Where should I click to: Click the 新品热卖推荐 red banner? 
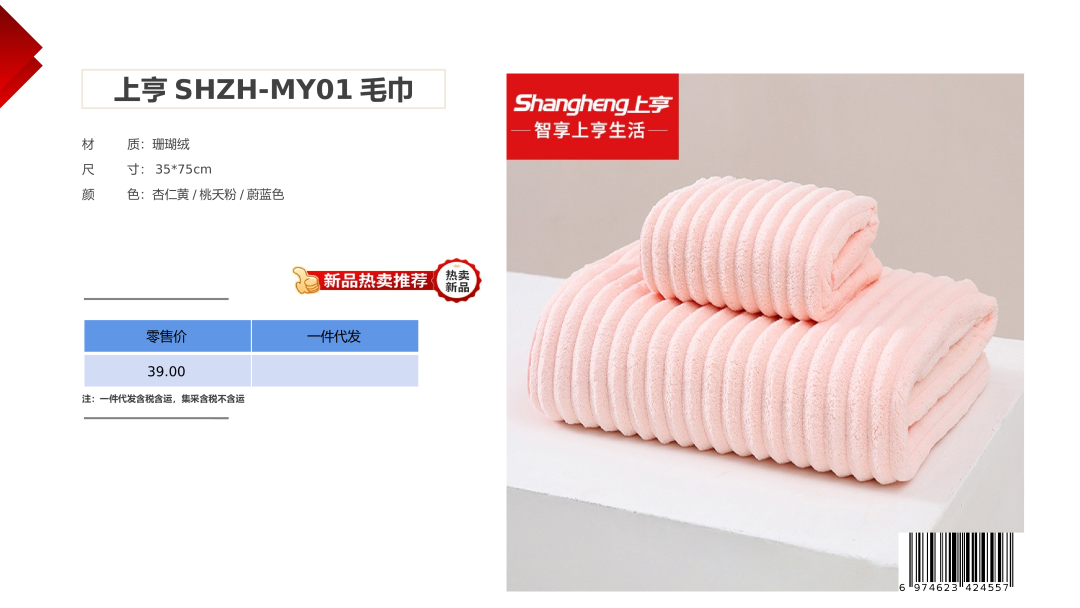pos(375,281)
